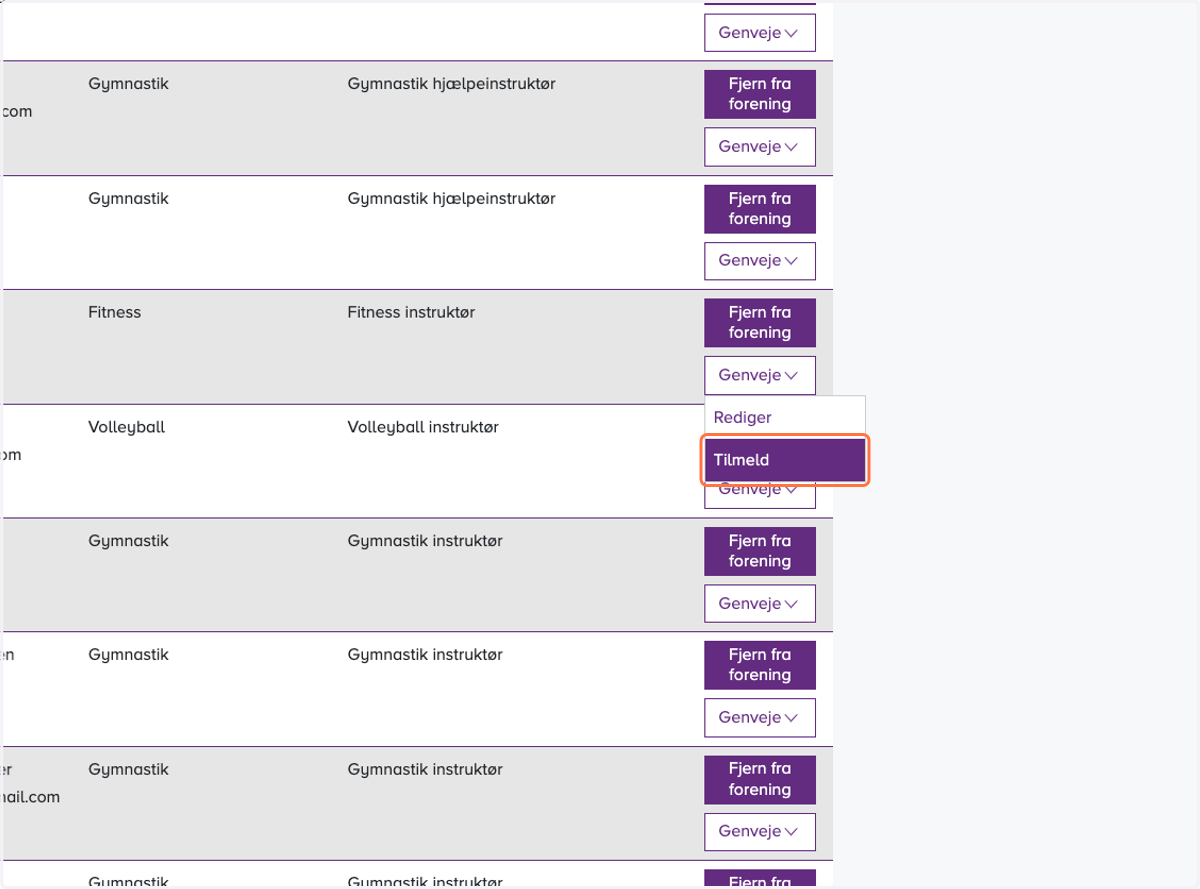Expand Genveje for the second Gymnastik hjælpeinstruktør row
This screenshot has height=889, width=1200.
click(760, 261)
